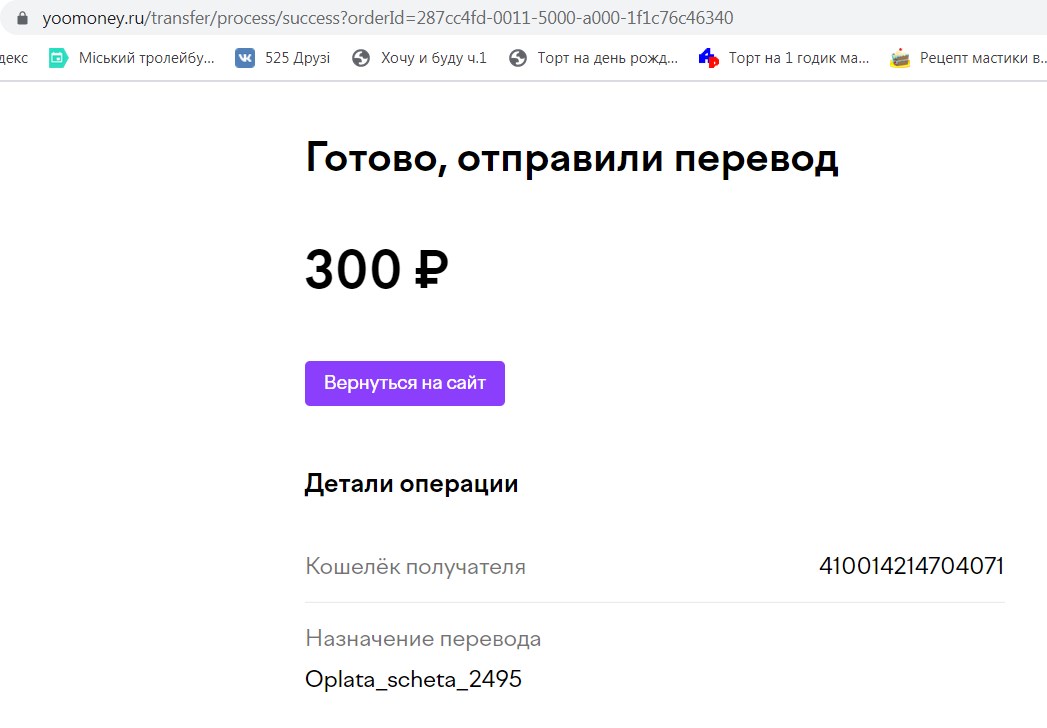Click cake icon of Рецепт мастики bookmark

pyautogui.click(x=900, y=58)
